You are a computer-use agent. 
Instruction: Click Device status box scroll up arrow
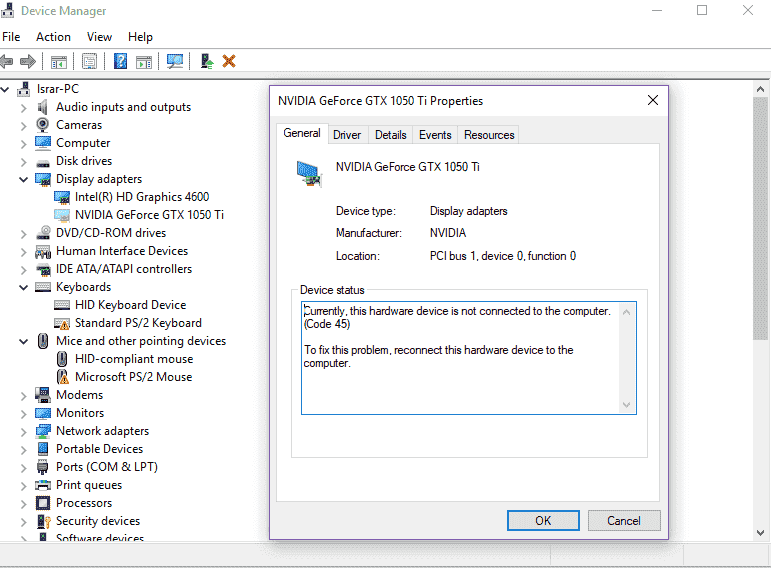[626, 312]
